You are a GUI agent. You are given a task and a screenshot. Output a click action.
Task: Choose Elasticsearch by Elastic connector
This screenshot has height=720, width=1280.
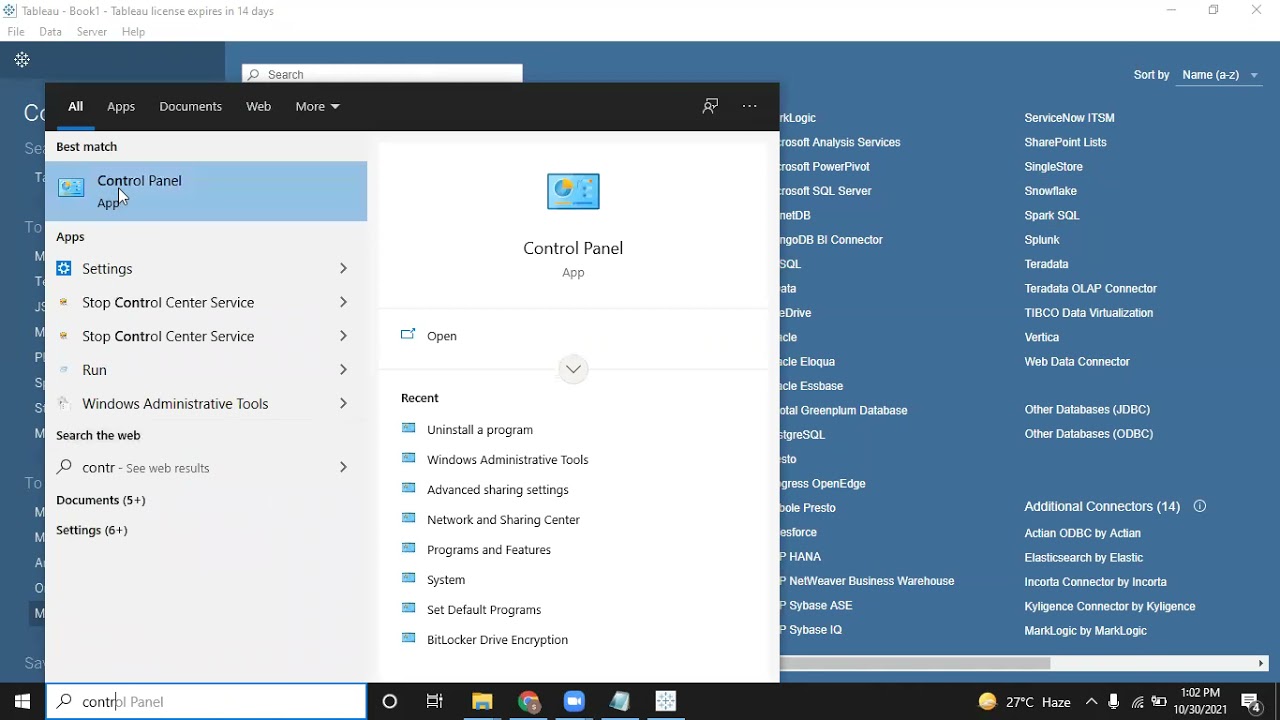[1083, 558]
